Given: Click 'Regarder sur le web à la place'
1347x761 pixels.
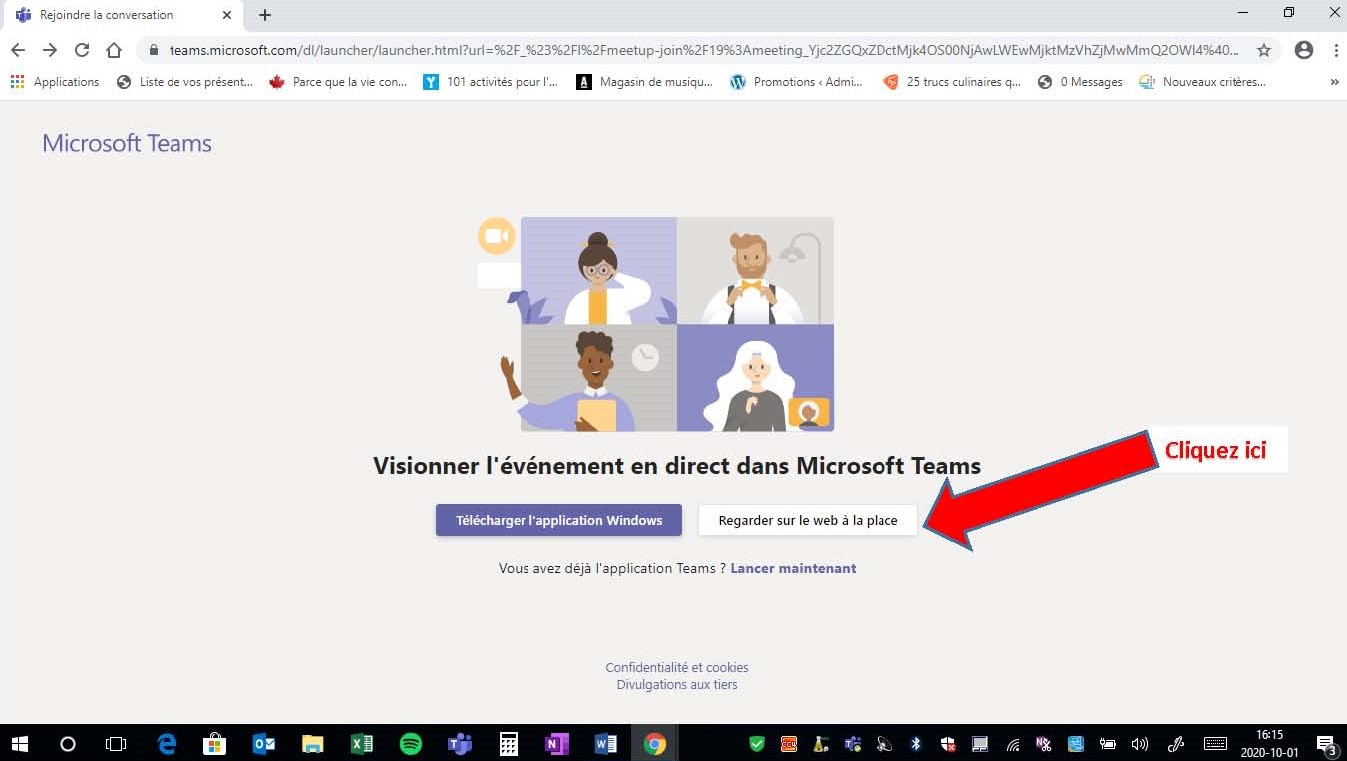Looking at the screenshot, I should [x=807, y=520].
